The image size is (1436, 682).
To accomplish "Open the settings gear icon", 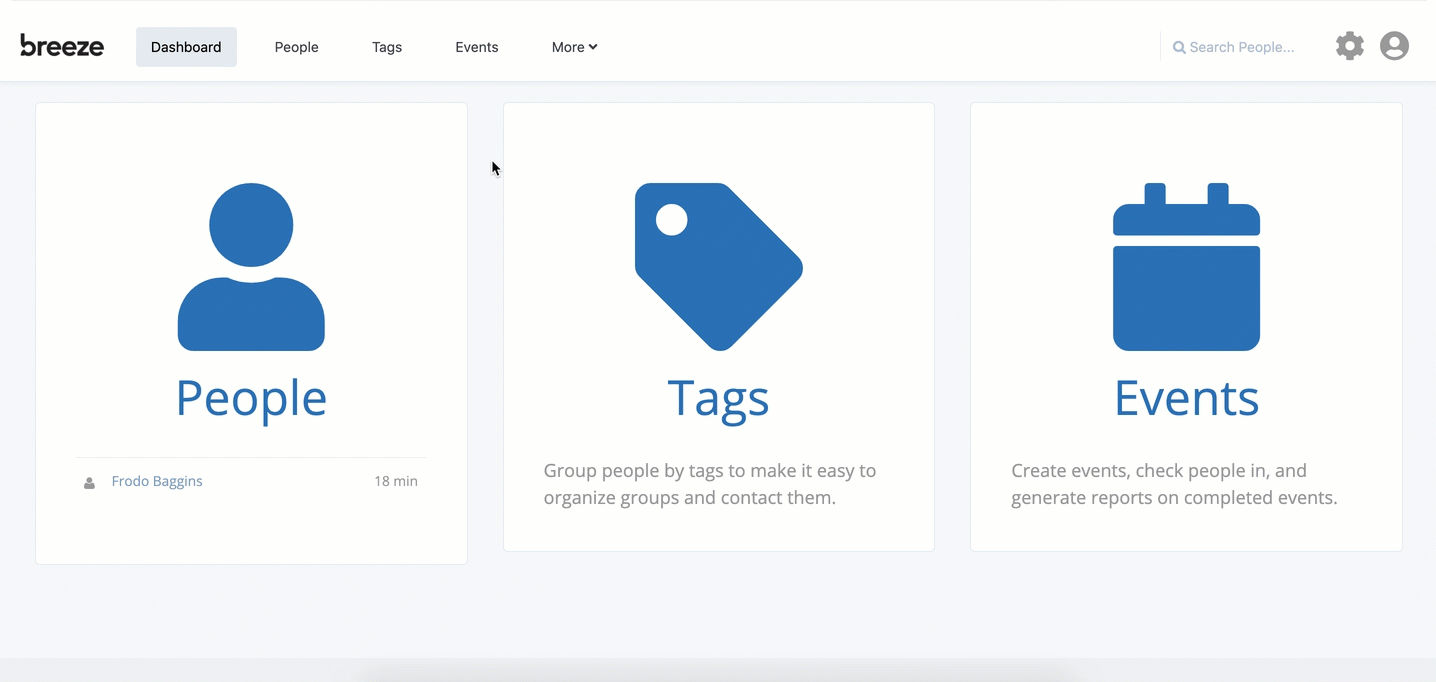I will tap(1350, 46).
